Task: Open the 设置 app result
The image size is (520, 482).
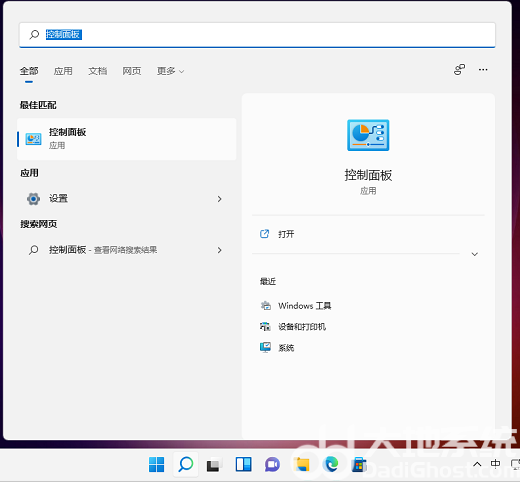Action: [x=127, y=199]
